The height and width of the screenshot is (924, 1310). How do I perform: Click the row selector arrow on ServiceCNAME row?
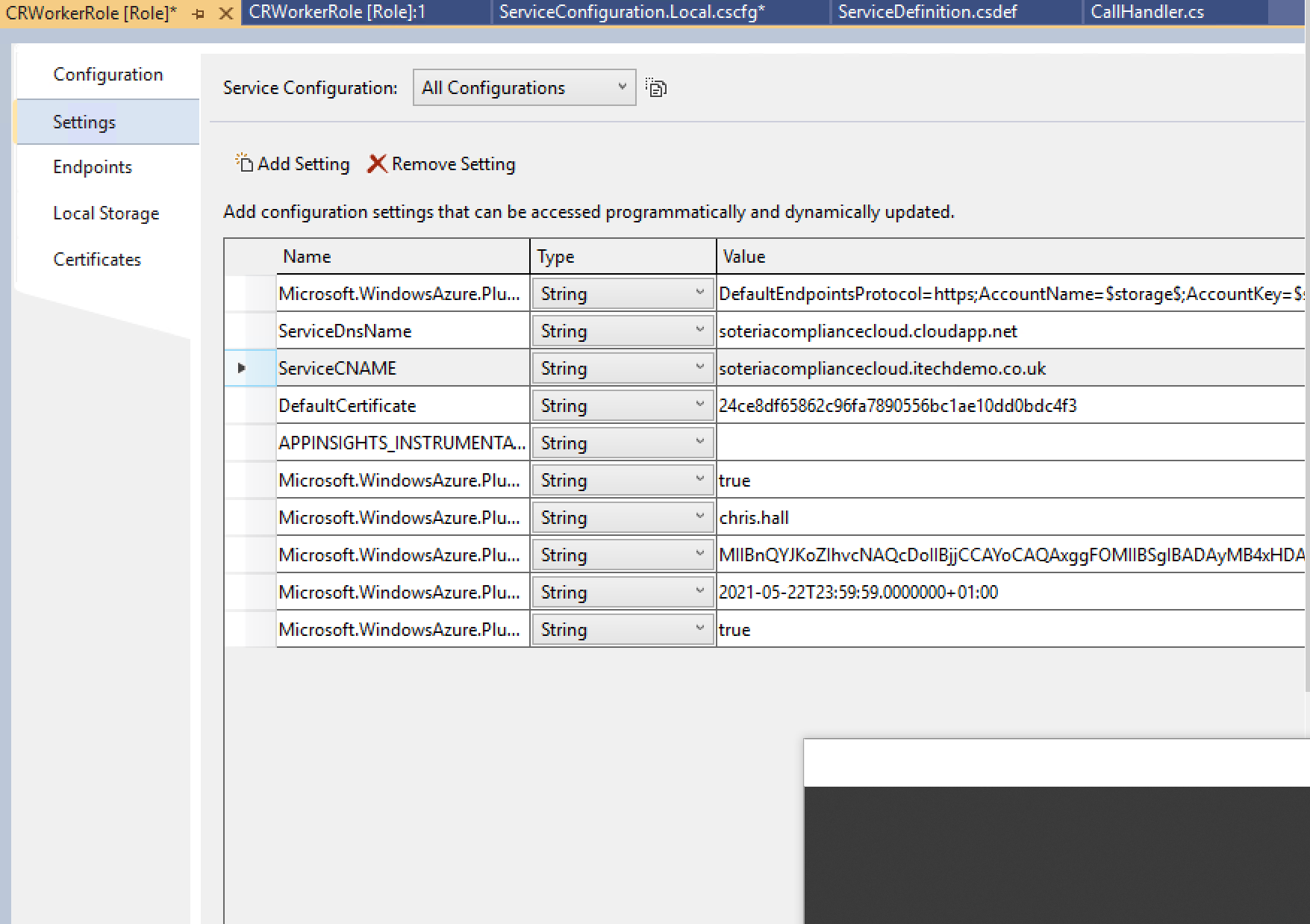click(x=240, y=367)
